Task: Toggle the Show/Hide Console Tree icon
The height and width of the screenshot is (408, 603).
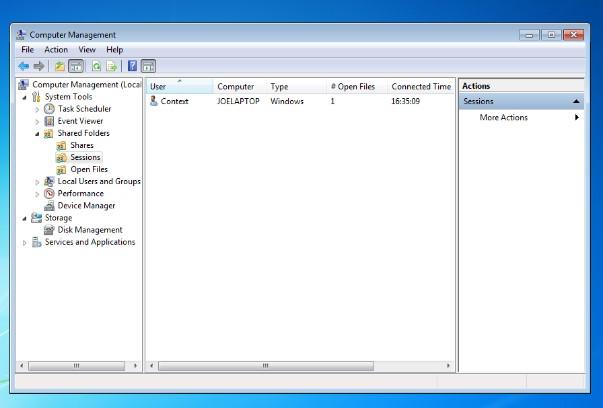Action: 76,66
